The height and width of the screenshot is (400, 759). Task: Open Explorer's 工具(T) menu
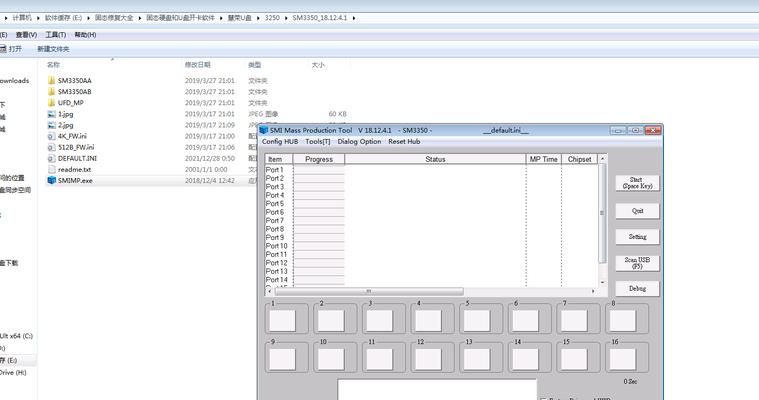(56, 35)
